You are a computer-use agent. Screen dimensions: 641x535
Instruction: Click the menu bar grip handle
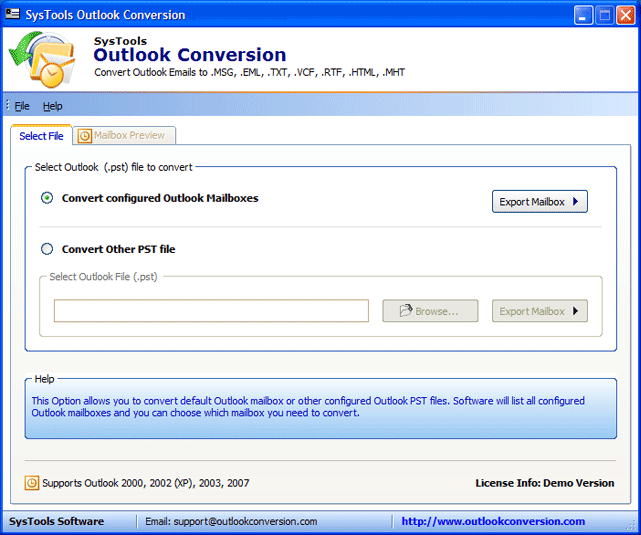tap(7, 106)
